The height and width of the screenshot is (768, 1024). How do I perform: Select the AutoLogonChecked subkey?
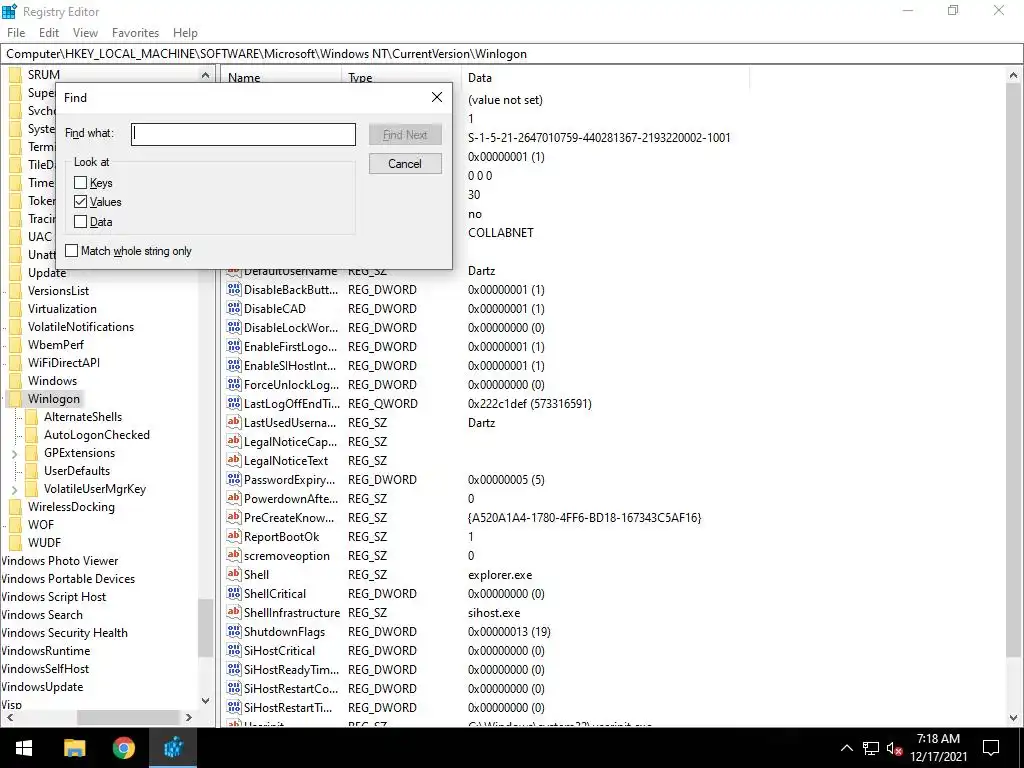tap(97, 435)
